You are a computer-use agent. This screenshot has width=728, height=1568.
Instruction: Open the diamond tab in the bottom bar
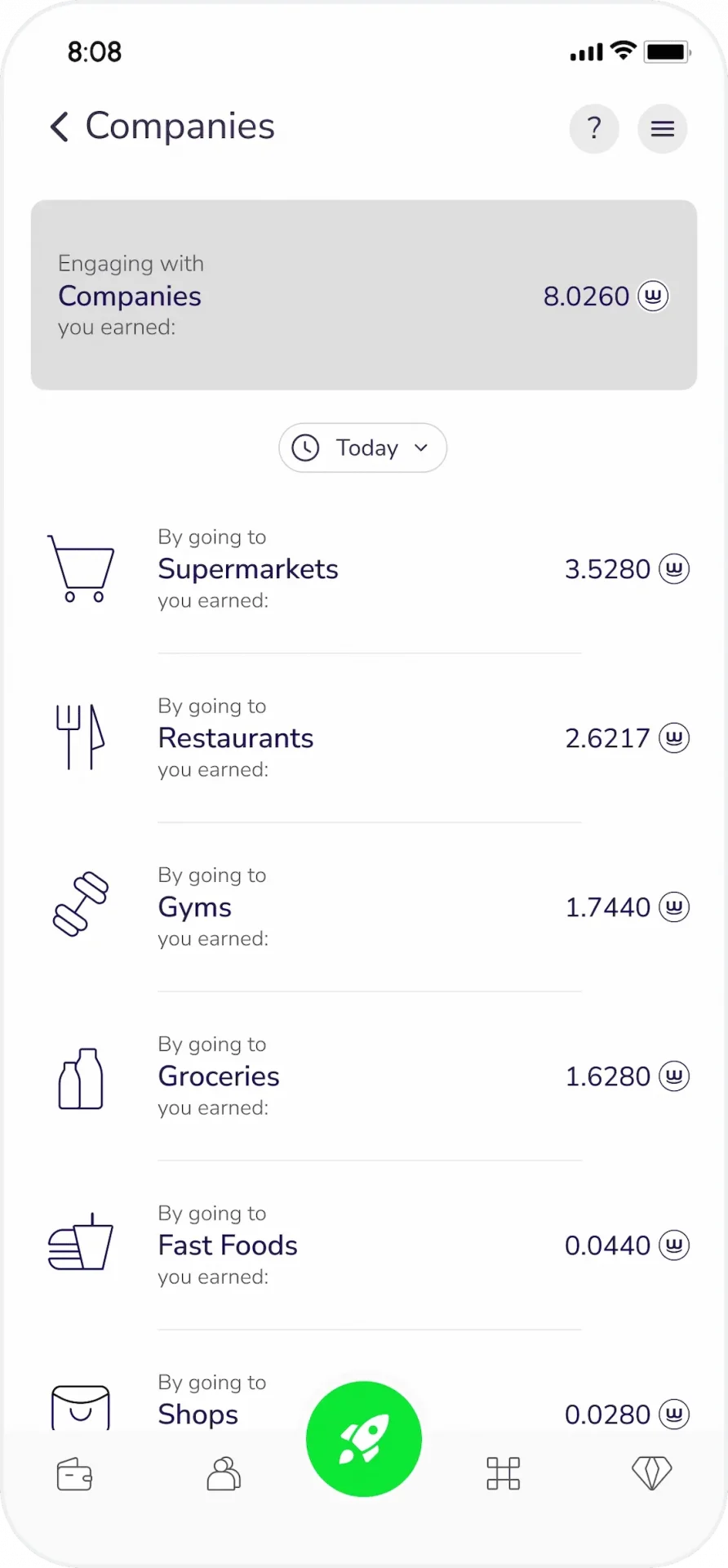coord(652,1473)
